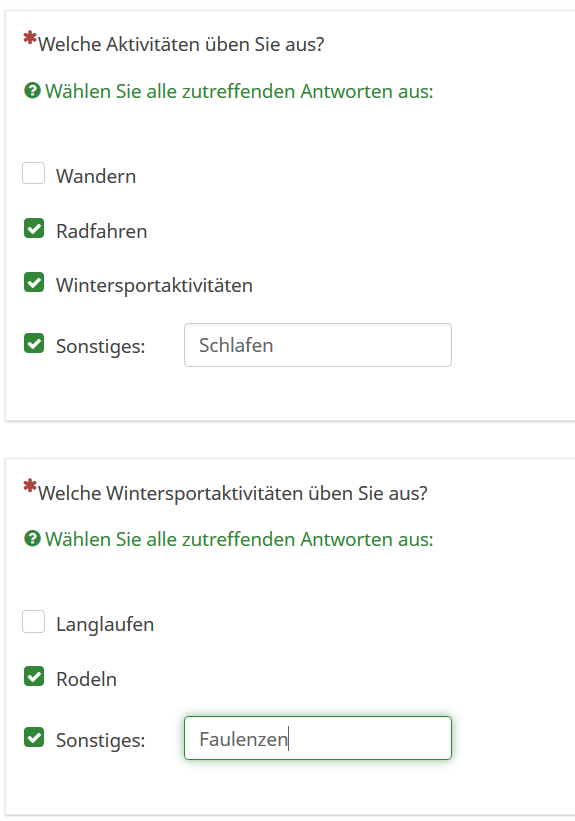Click the Radfahren label text
Screen dimensions: 575x821
[x=102, y=231]
